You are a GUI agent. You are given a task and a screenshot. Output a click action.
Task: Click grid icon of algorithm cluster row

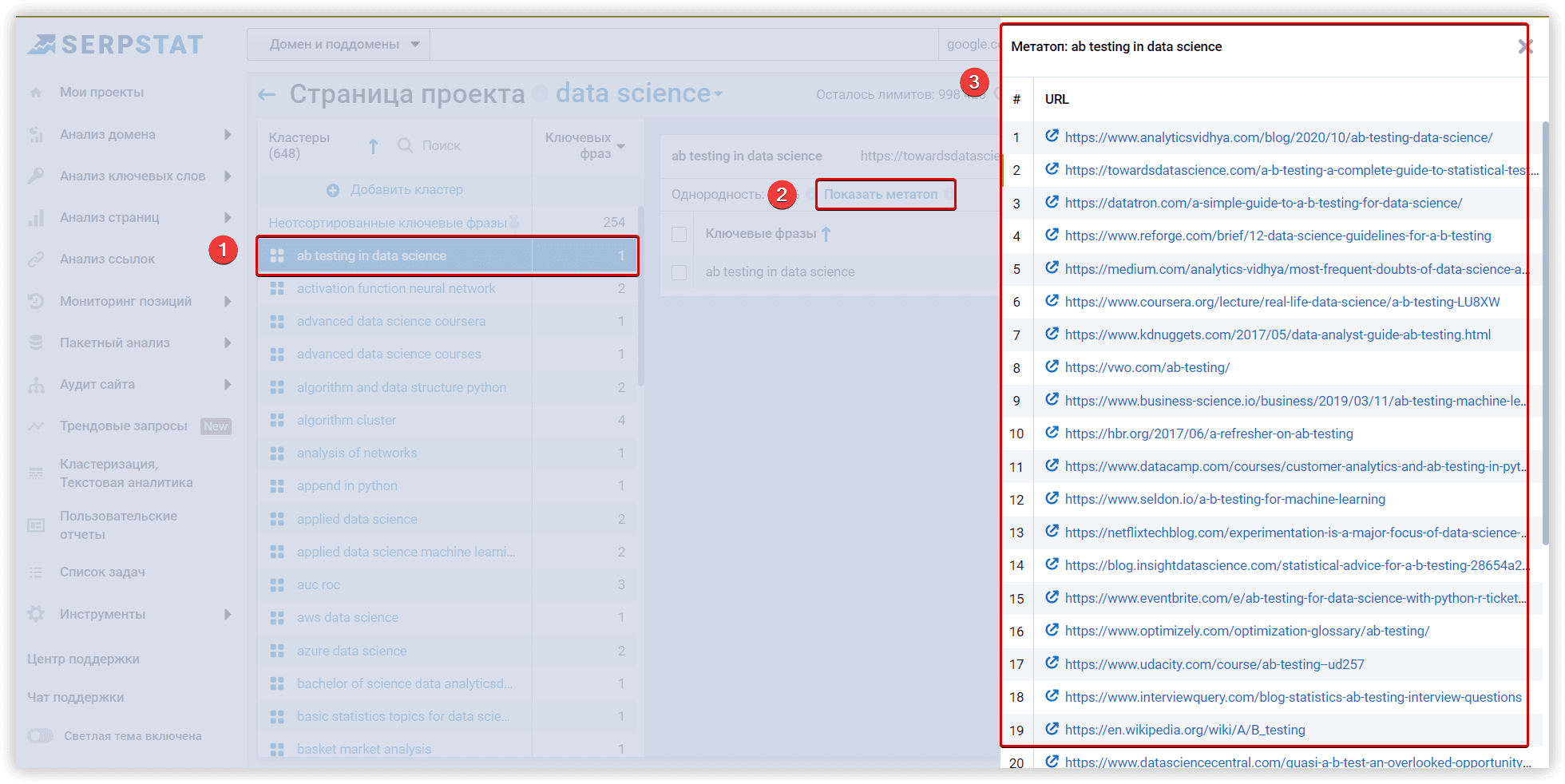277,420
